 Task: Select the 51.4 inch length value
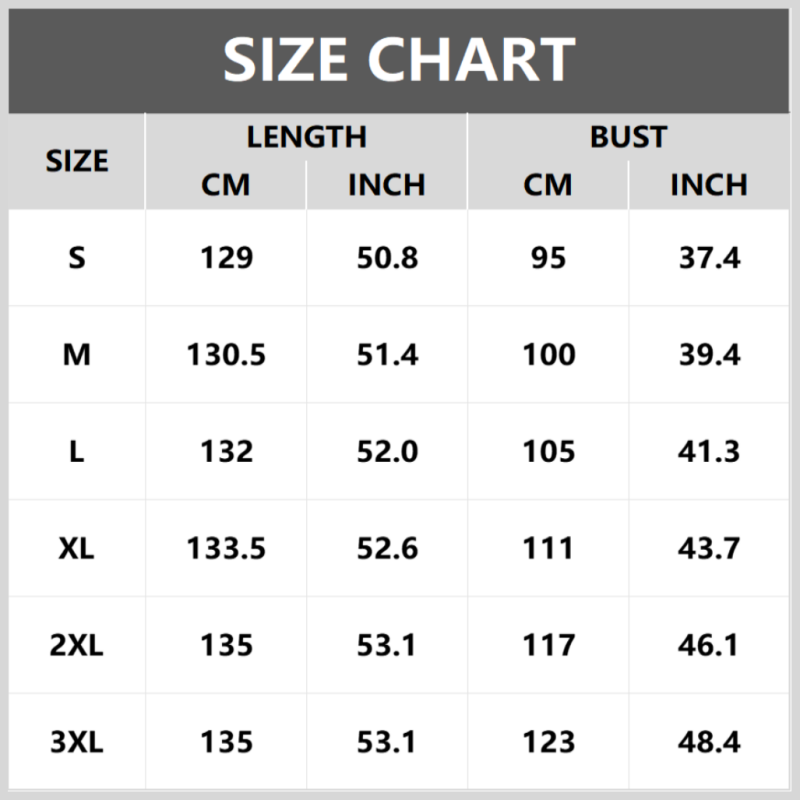(x=387, y=355)
